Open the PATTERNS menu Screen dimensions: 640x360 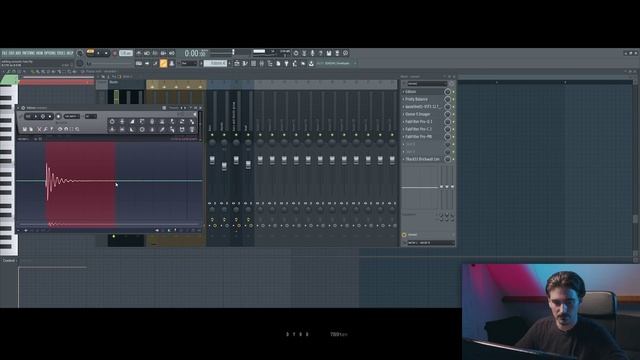(29, 53)
